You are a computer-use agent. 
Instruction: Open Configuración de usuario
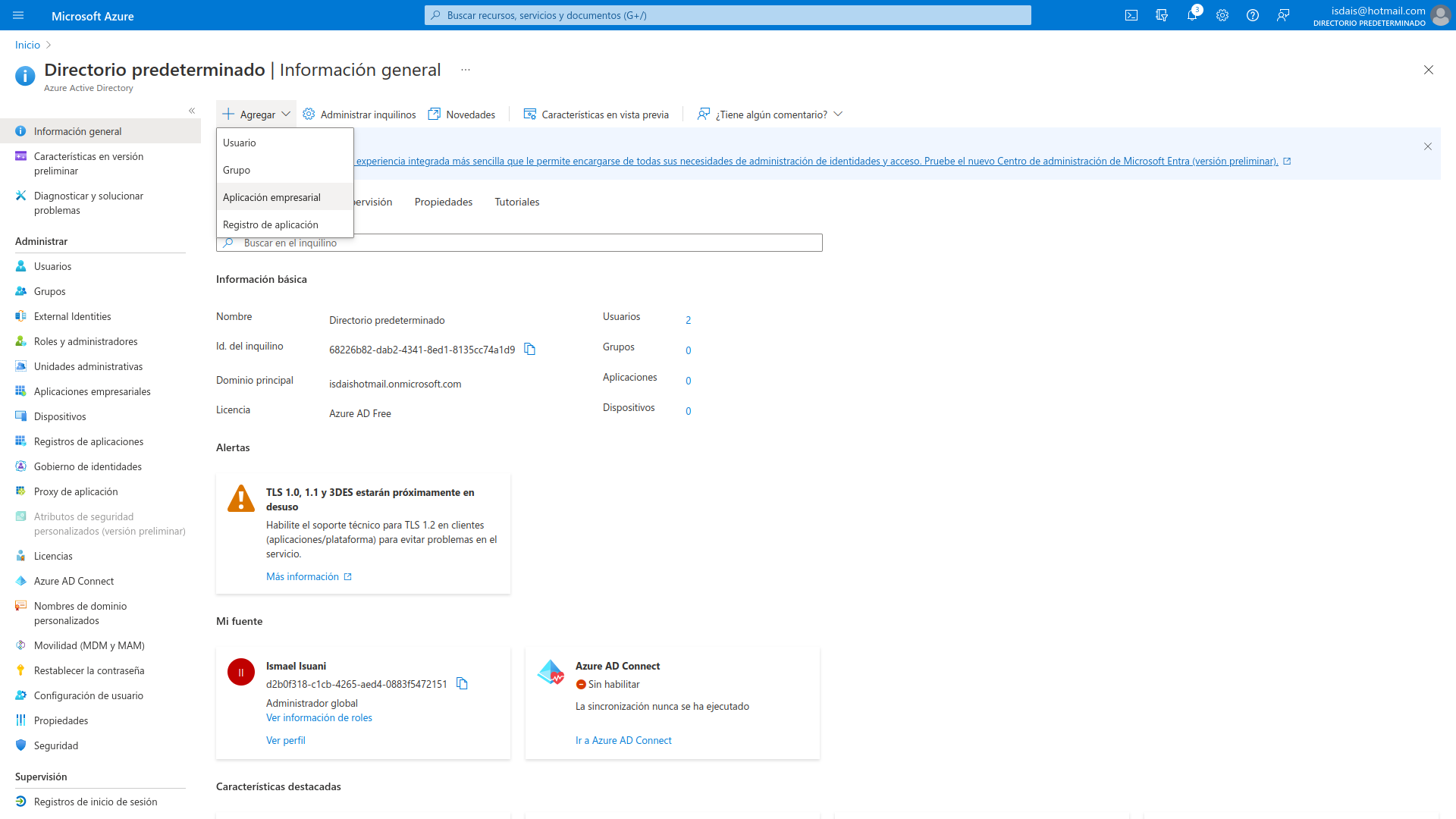point(100,695)
